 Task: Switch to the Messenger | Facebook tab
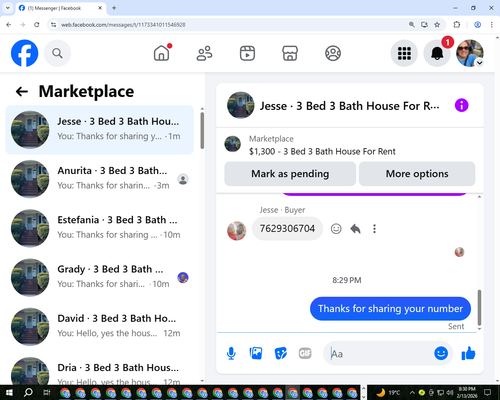tap(61, 8)
